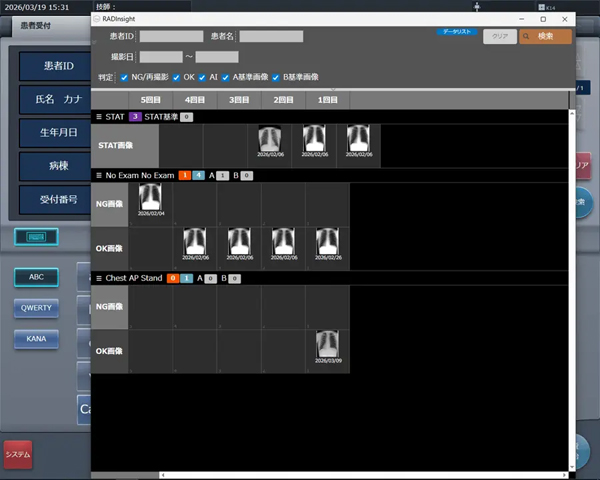Click the start date field for 撮影日
Viewport: 600px width, 480px height.
161,57
